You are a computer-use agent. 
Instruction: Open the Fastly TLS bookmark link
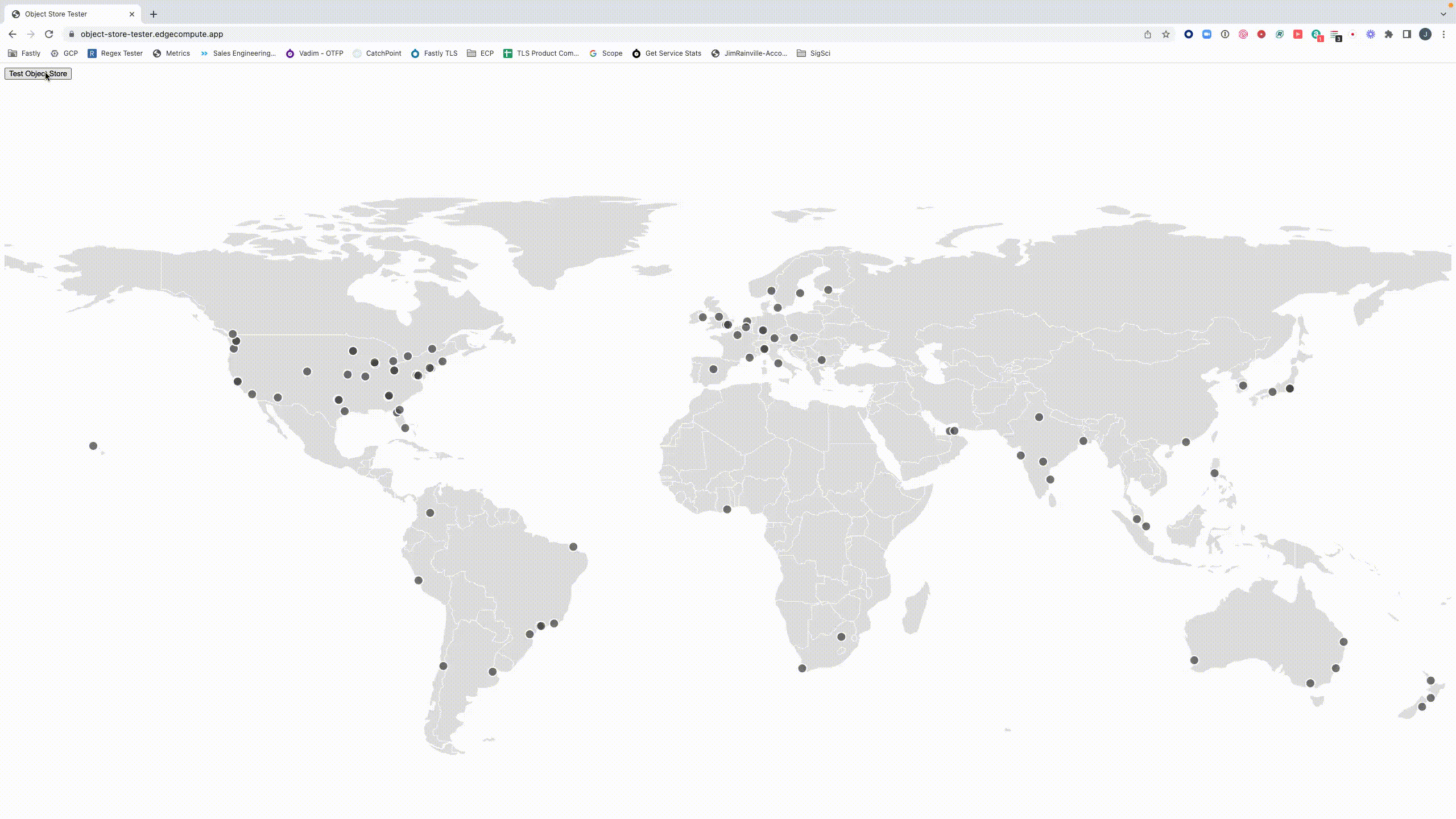point(440,53)
